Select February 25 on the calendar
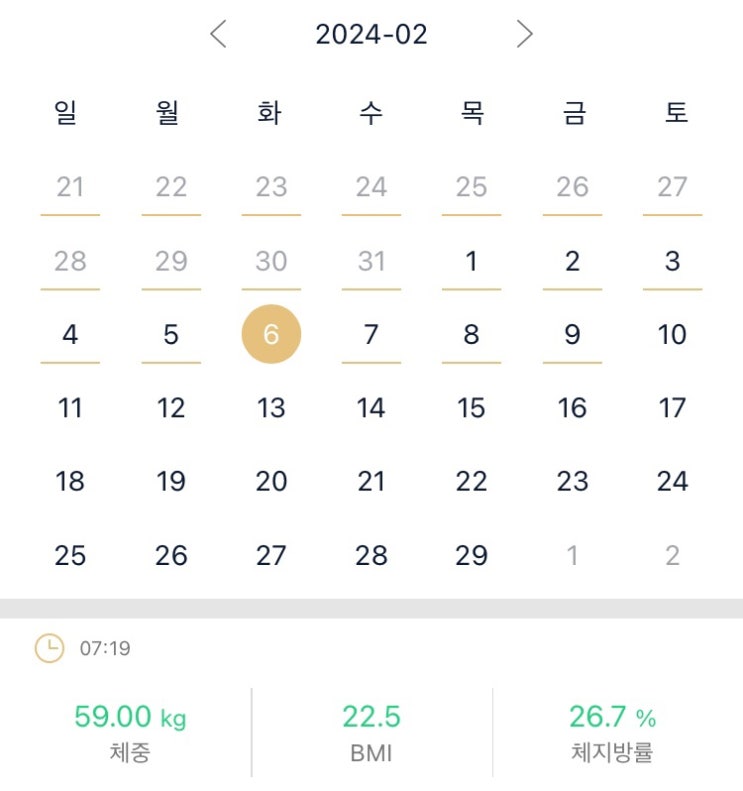743x791 pixels. click(x=70, y=555)
